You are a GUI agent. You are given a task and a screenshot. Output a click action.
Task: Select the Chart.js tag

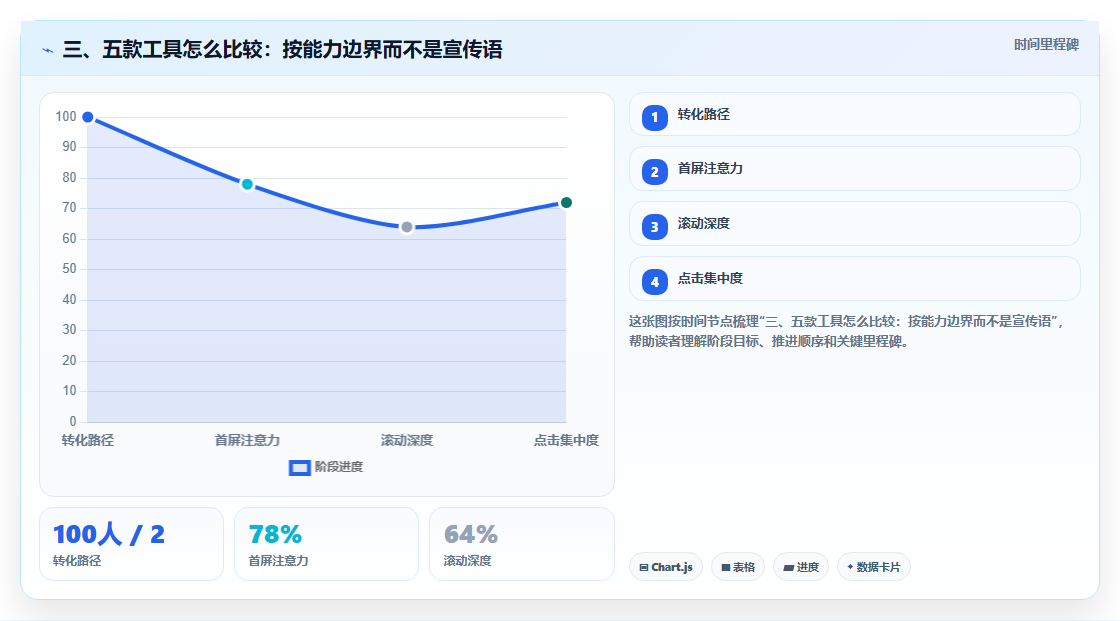tap(666, 567)
